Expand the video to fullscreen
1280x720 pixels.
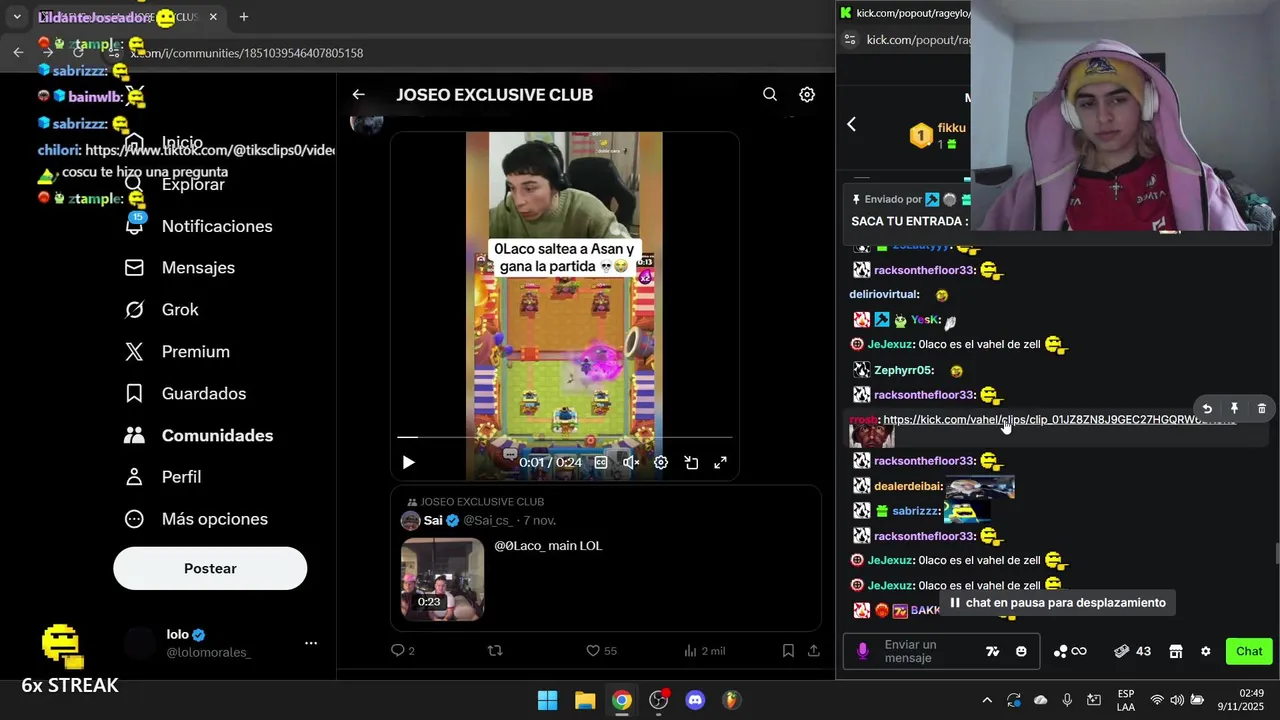pos(720,462)
